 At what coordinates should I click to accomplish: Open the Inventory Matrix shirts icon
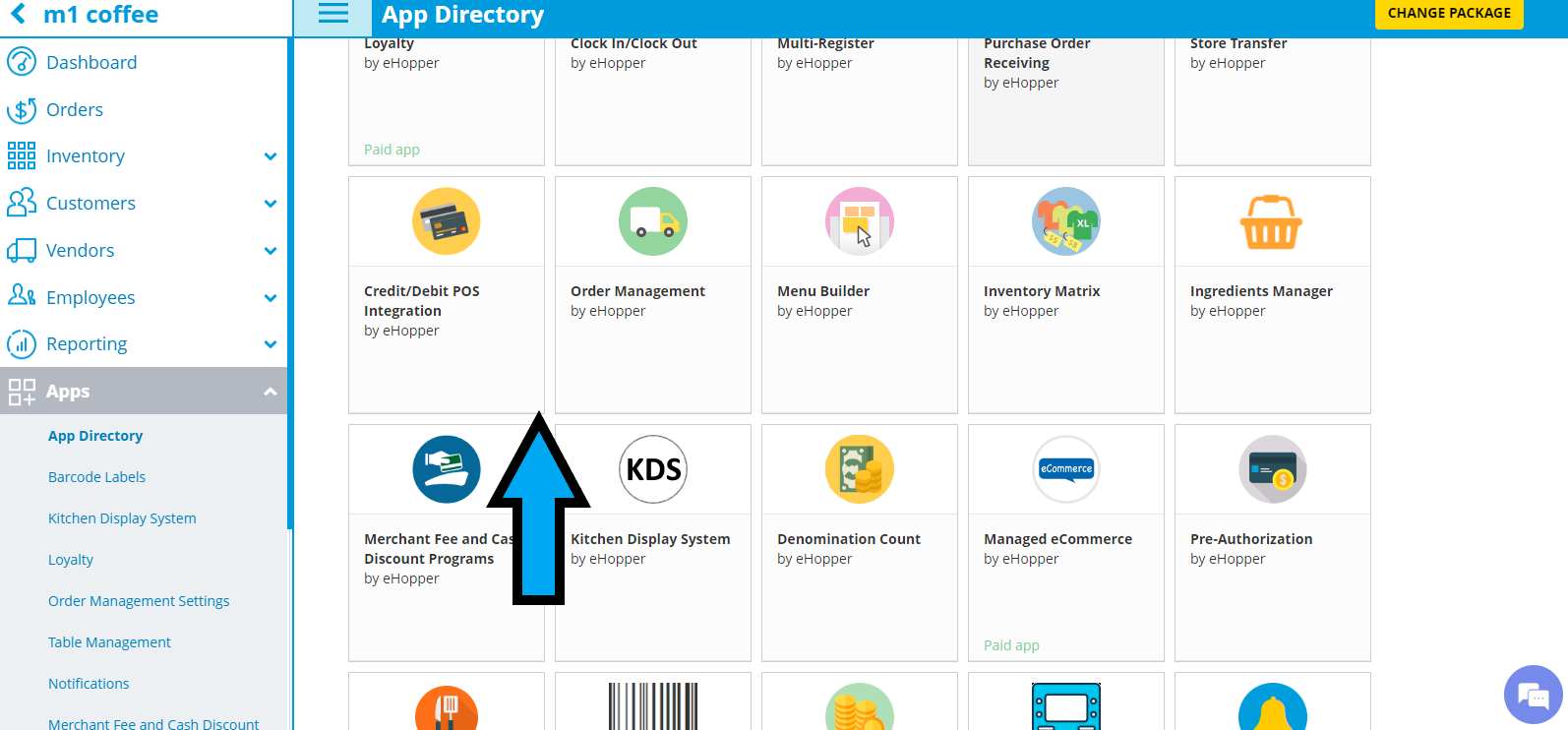tap(1066, 221)
